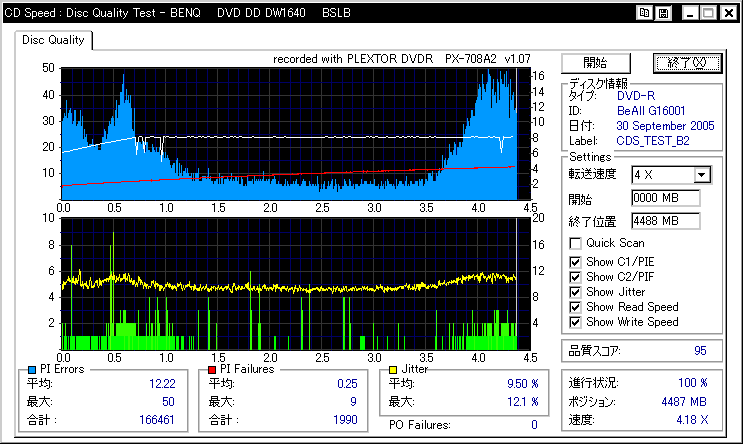743x444 pixels.
Task: Uncheck Show Write Speed option
Action: (575, 322)
